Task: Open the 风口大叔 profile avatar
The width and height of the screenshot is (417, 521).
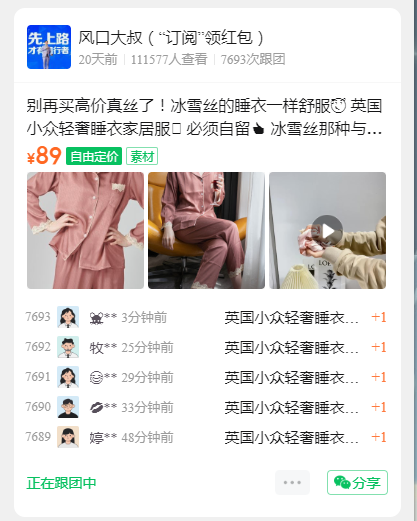Action: tap(49, 47)
